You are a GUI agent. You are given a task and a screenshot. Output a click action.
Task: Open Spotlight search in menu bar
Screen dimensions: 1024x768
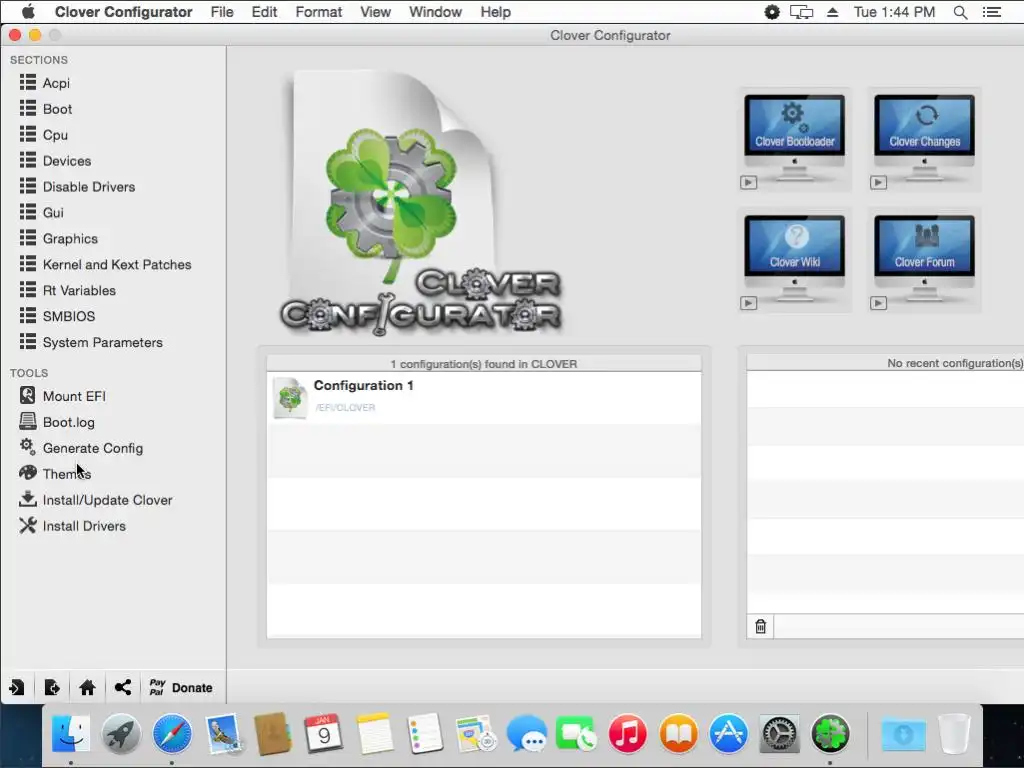pos(960,12)
